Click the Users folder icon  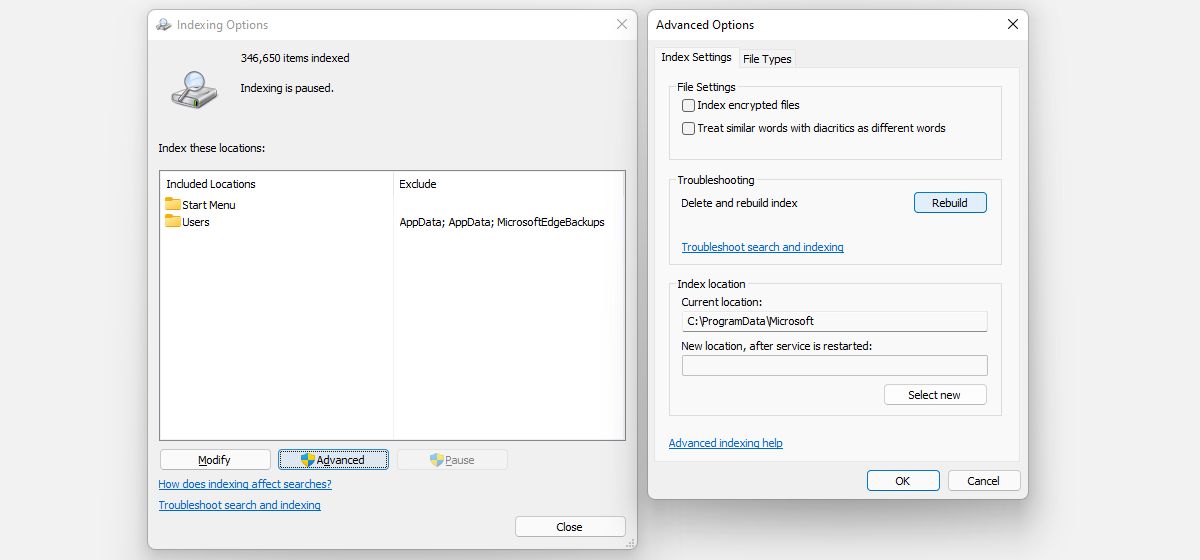tap(173, 221)
